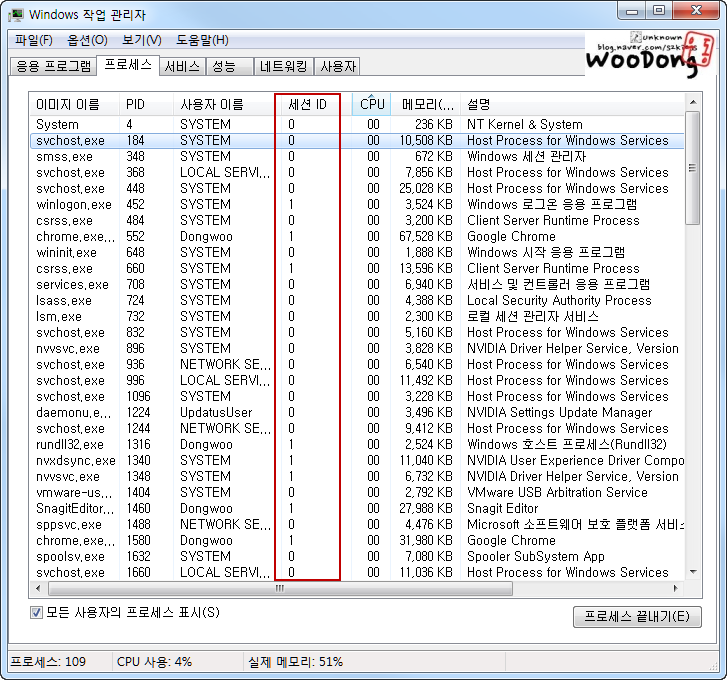Switch to the 응용 프로그램 tab
This screenshot has height=680, width=727.
pyautogui.click(x=53, y=66)
